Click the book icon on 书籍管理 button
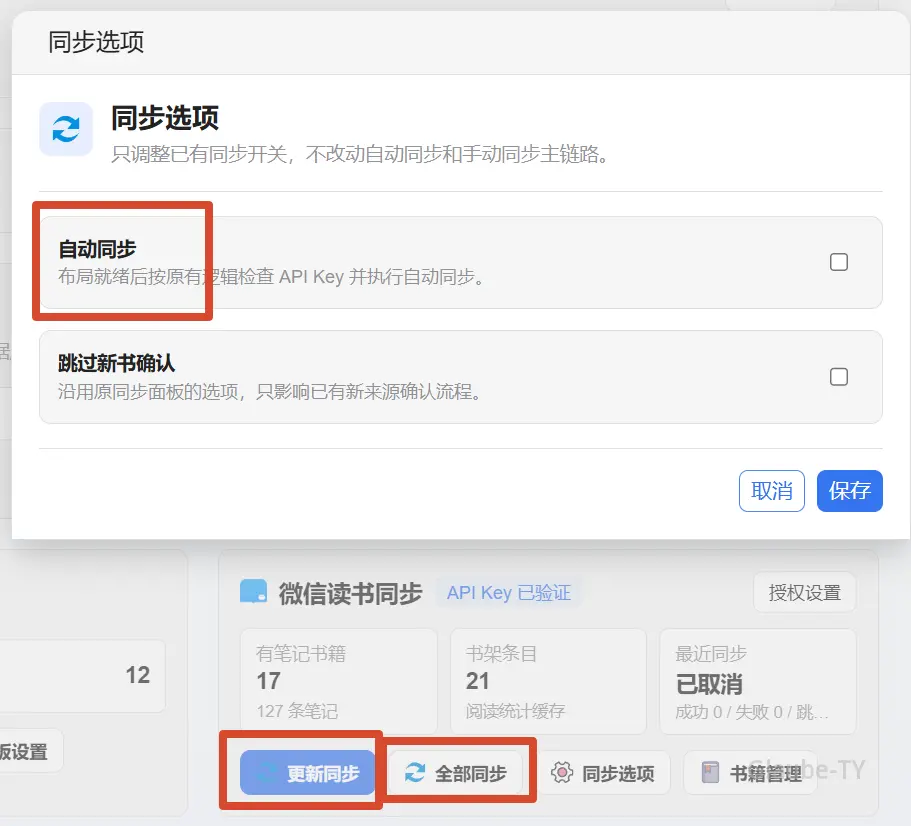This screenshot has height=826, width=911. pyautogui.click(x=710, y=773)
